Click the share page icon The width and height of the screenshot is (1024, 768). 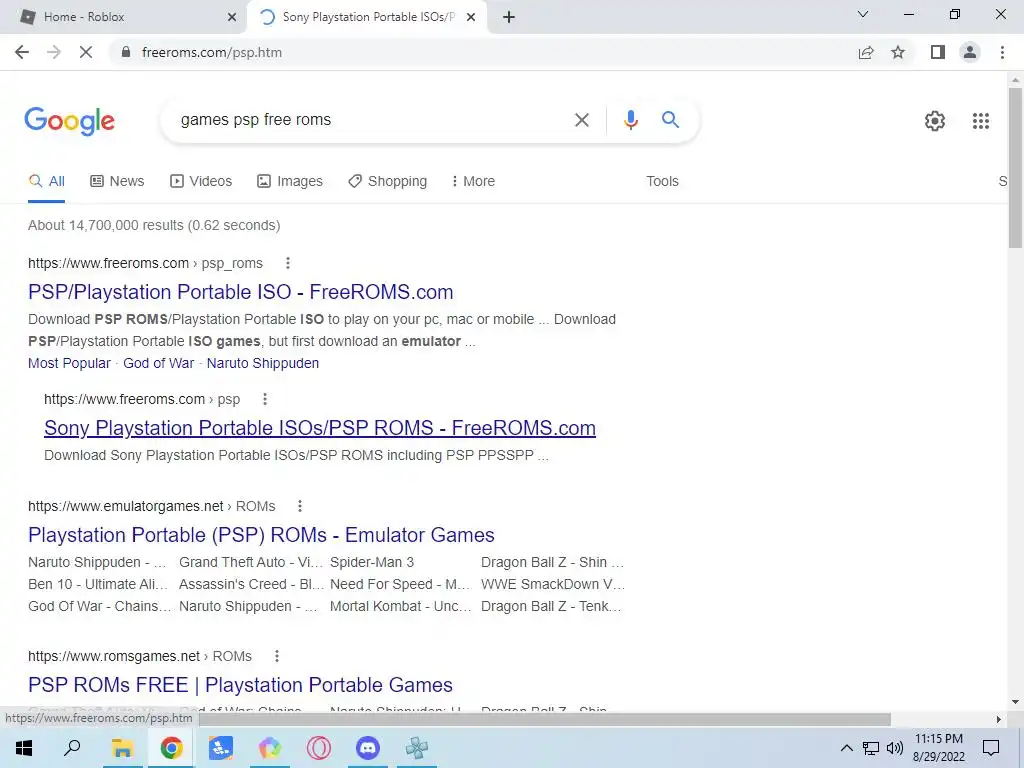(866, 52)
